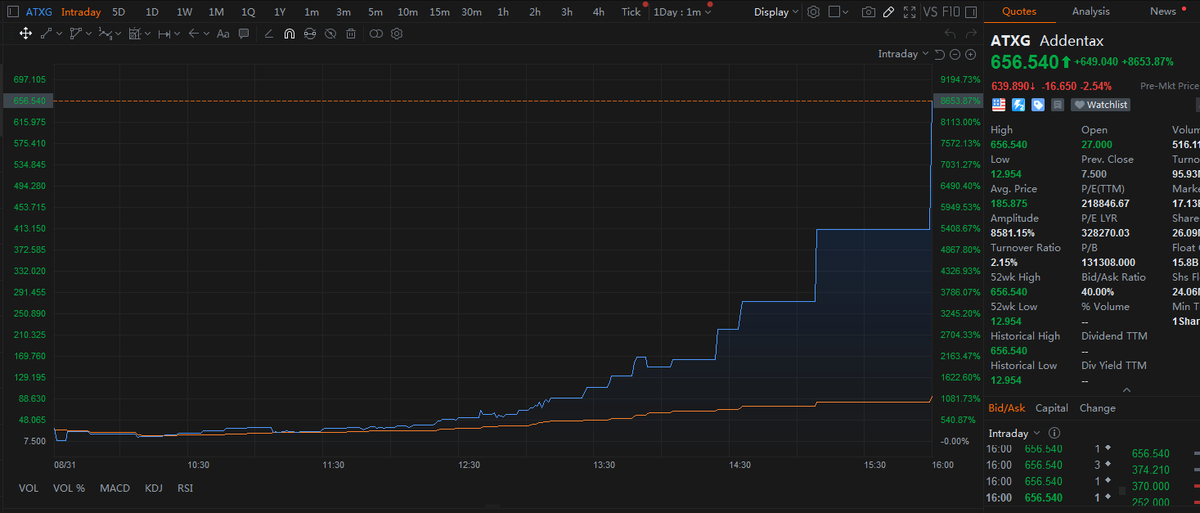Image resolution: width=1200 pixels, height=513 pixels.
Task: Open Intraday dropdown above the chart
Action: pyautogui.click(x=903, y=54)
